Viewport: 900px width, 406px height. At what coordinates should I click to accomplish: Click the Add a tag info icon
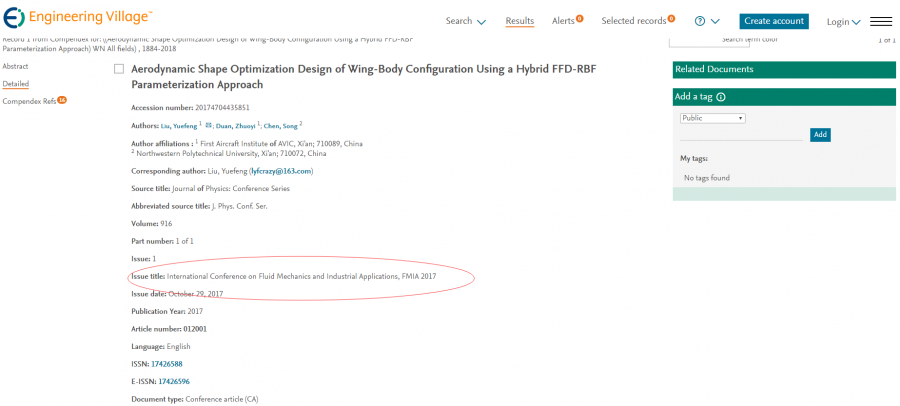point(721,97)
